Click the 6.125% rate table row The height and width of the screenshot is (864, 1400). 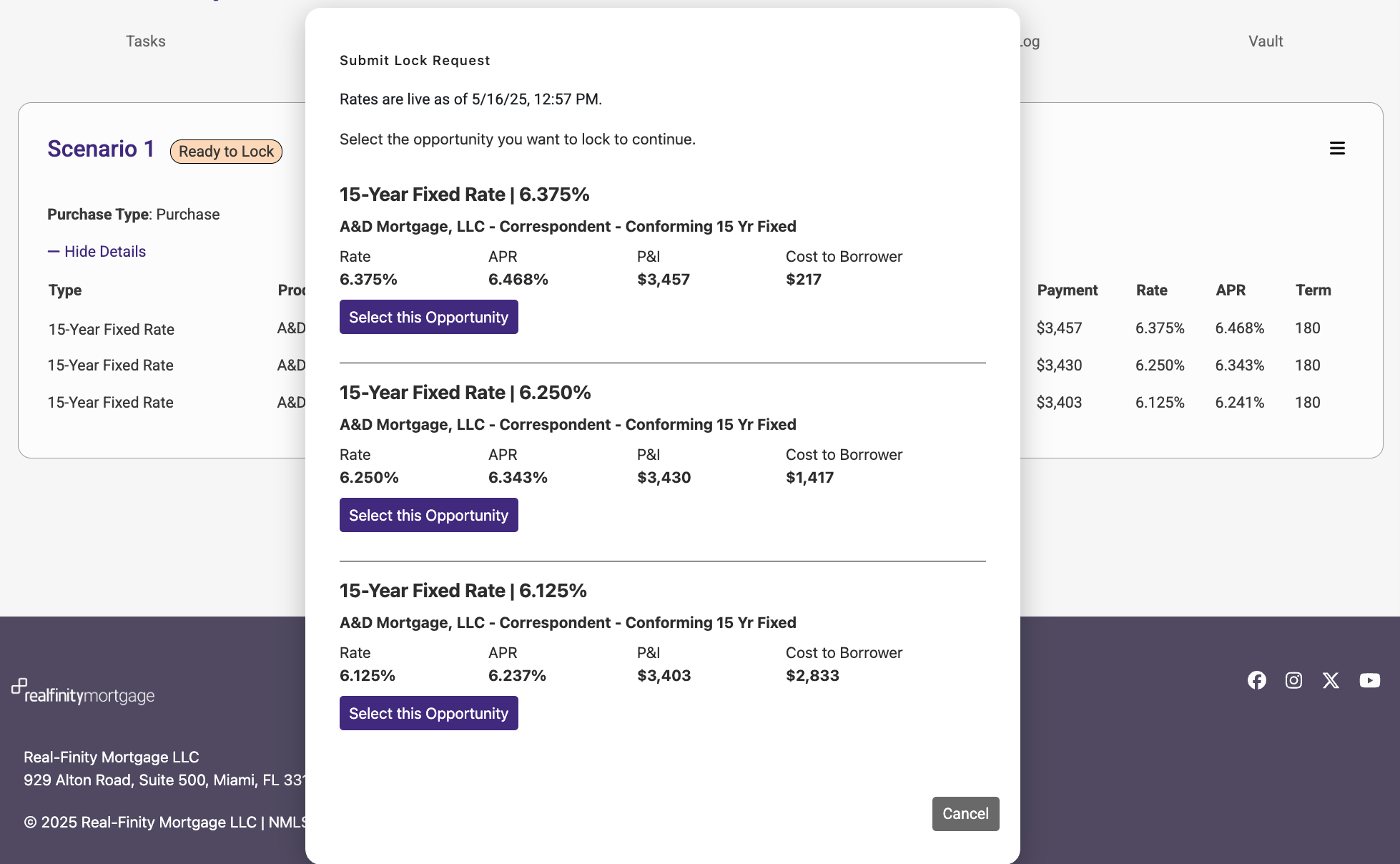coord(1160,403)
